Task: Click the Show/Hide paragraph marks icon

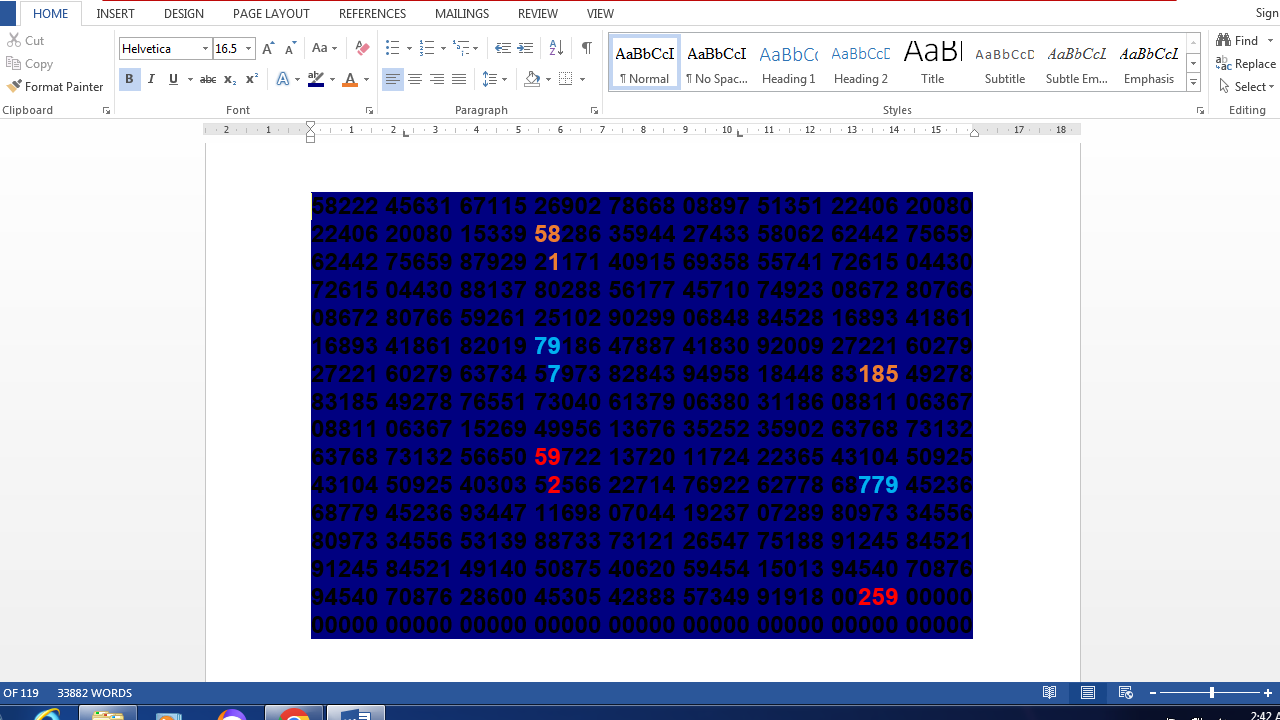Action: click(x=586, y=48)
